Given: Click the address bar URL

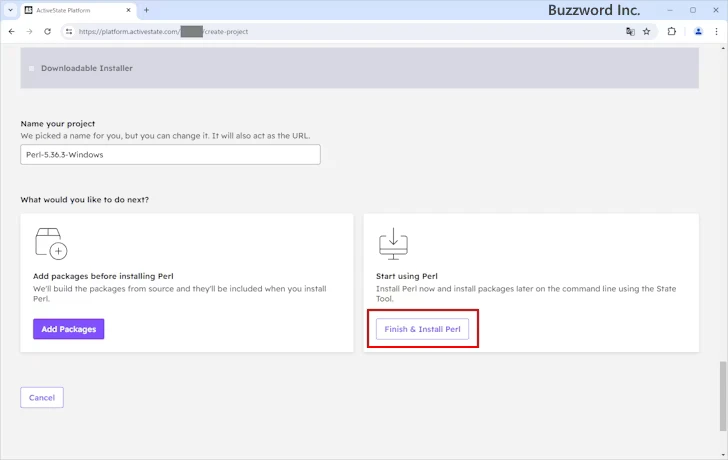Looking at the screenshot, I should point(163,32).
